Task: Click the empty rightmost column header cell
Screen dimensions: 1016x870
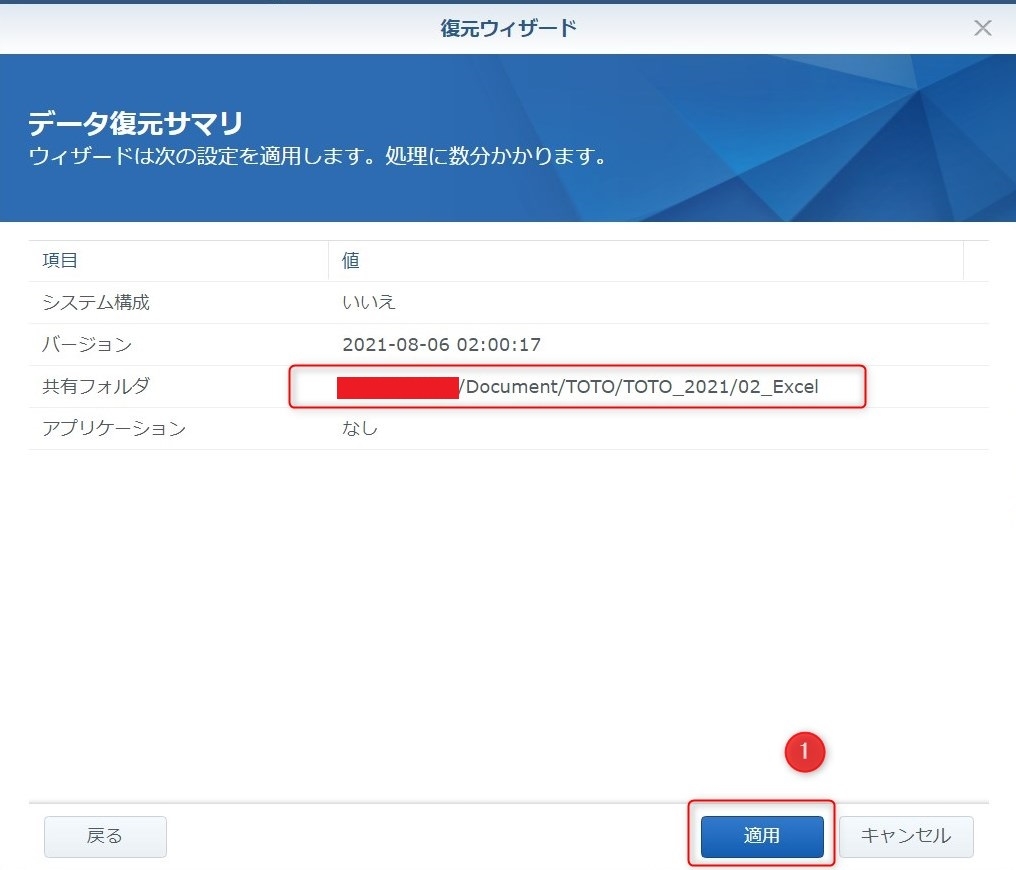Action: coord(976,261)
